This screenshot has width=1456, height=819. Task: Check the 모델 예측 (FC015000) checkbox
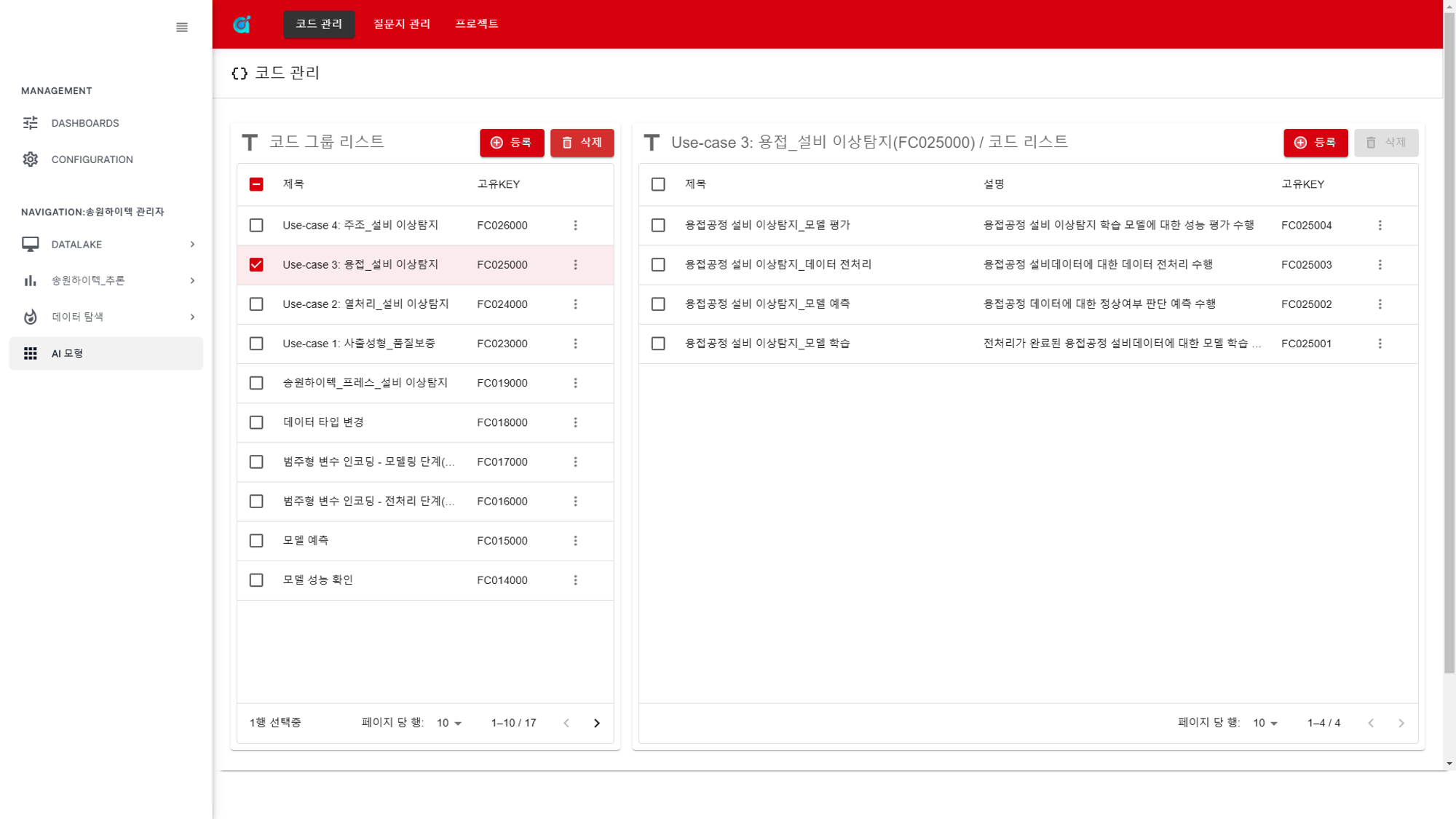coord(256,541)
